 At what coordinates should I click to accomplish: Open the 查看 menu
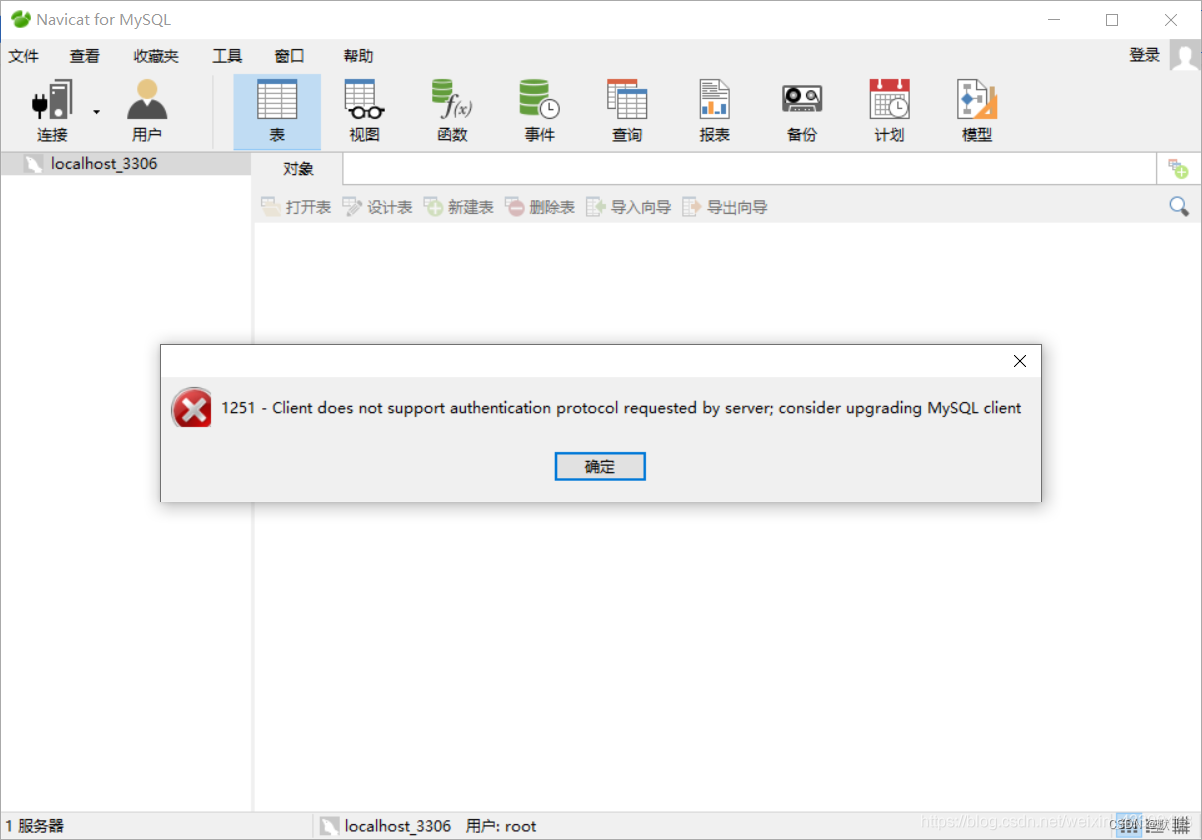[x=85, y=56]
